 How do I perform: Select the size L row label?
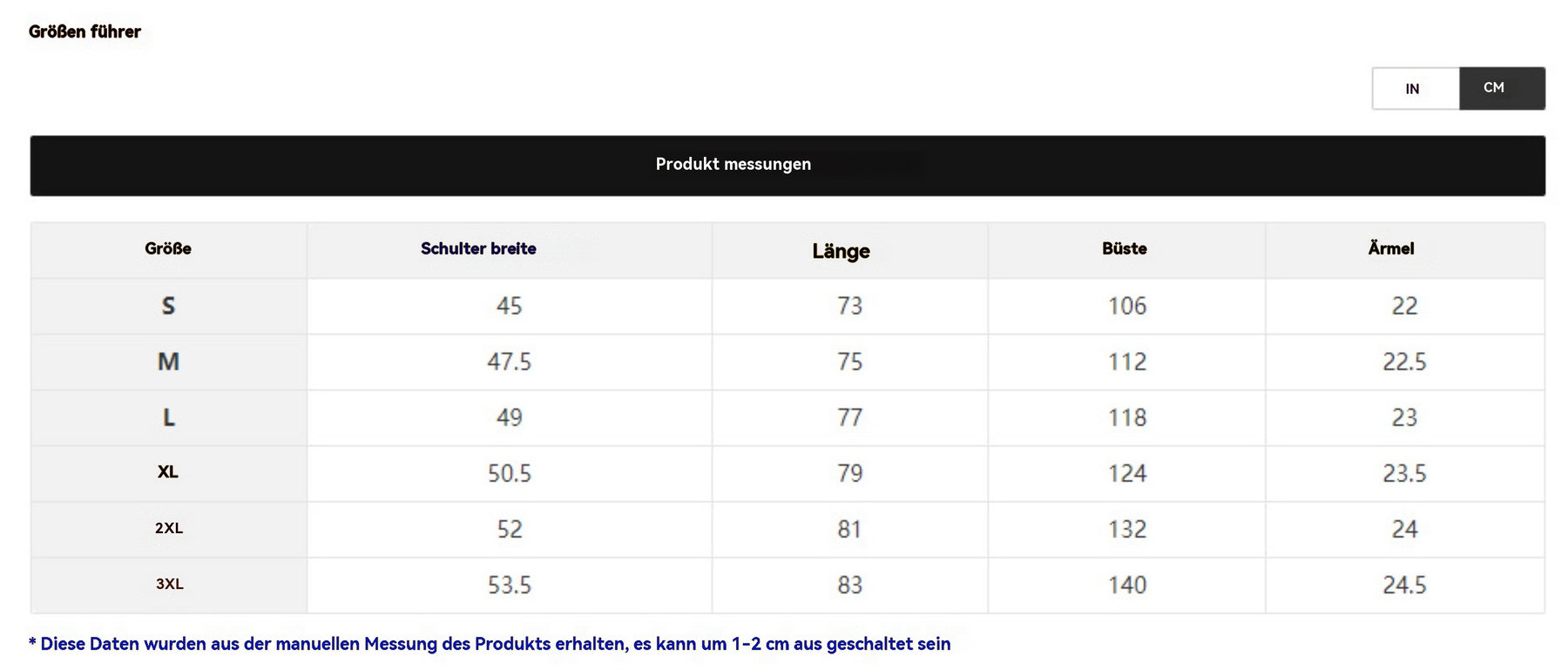[x=168, y=417]
